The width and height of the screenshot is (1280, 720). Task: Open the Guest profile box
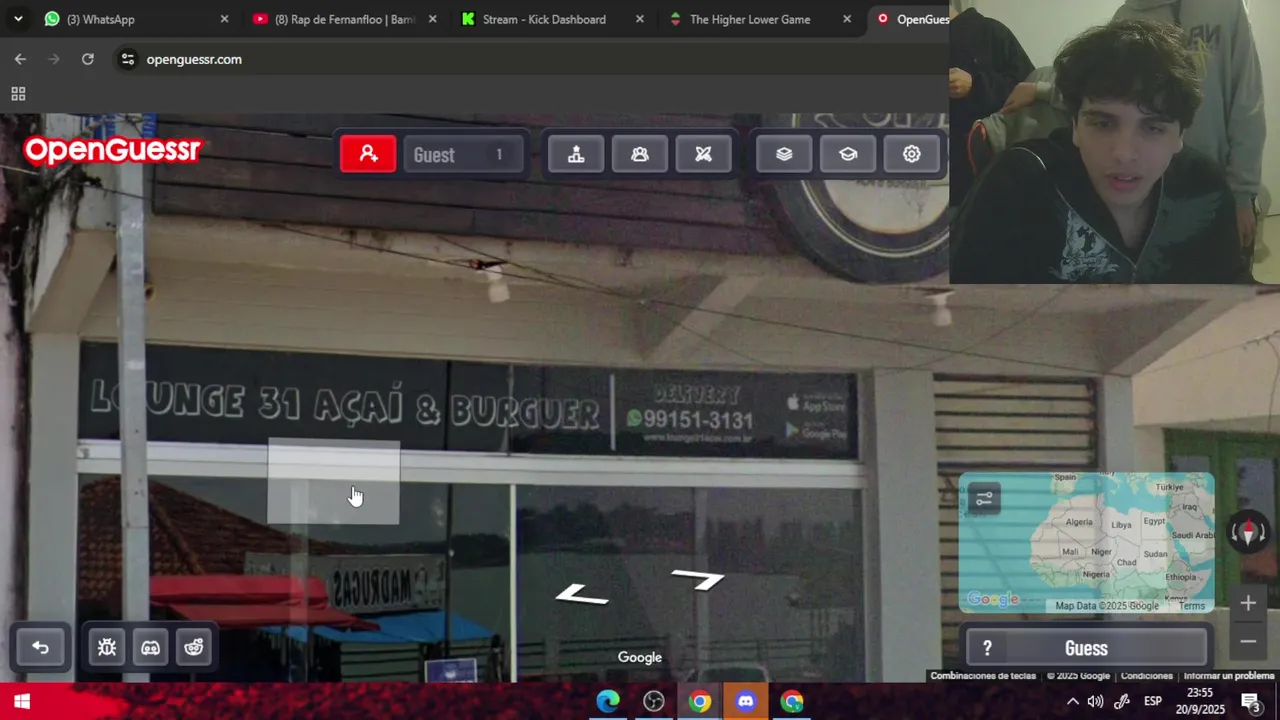[463, 154]
